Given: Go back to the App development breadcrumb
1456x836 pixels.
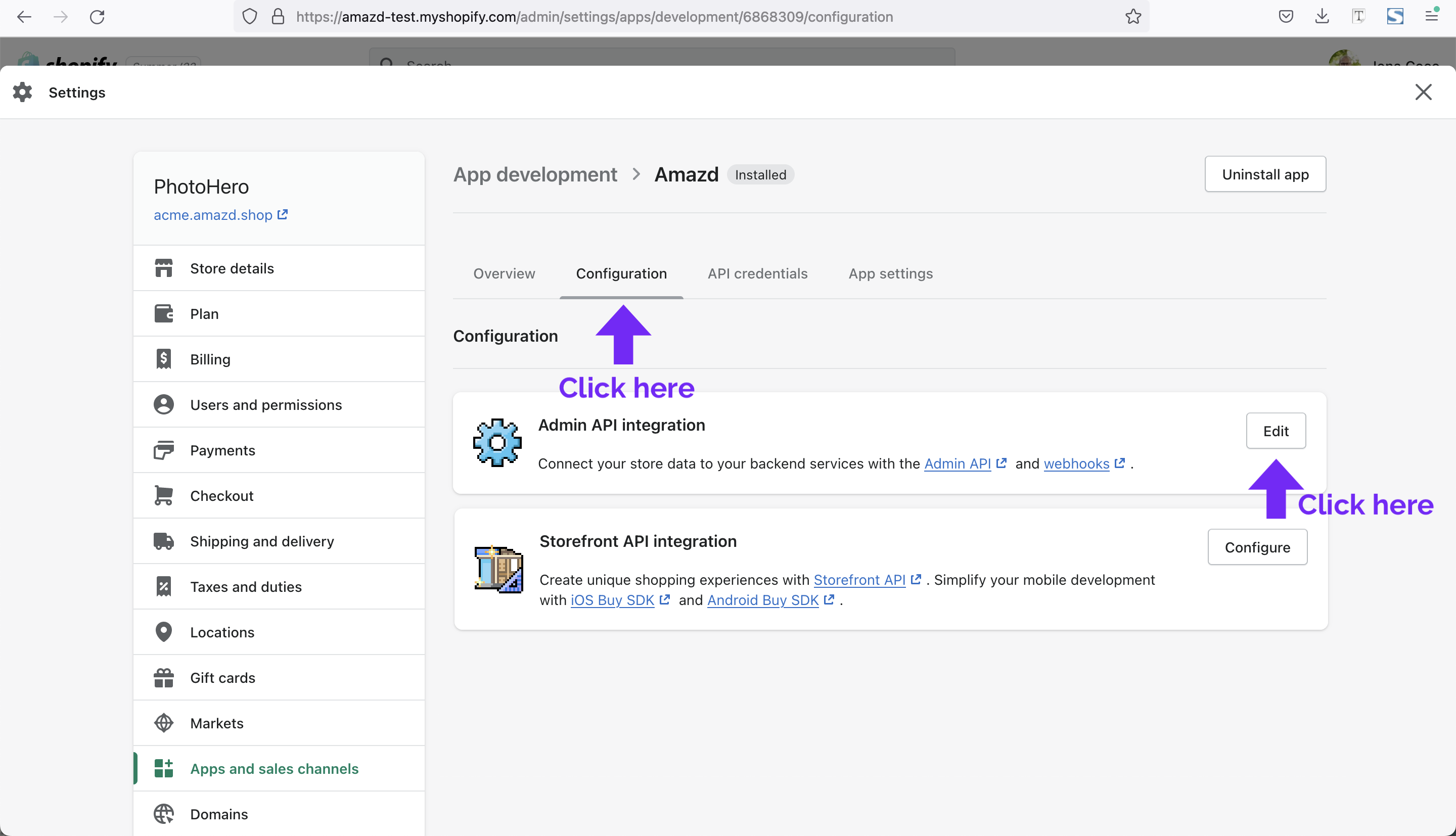Looking at the screenshot, I should [x=535, y=174].
